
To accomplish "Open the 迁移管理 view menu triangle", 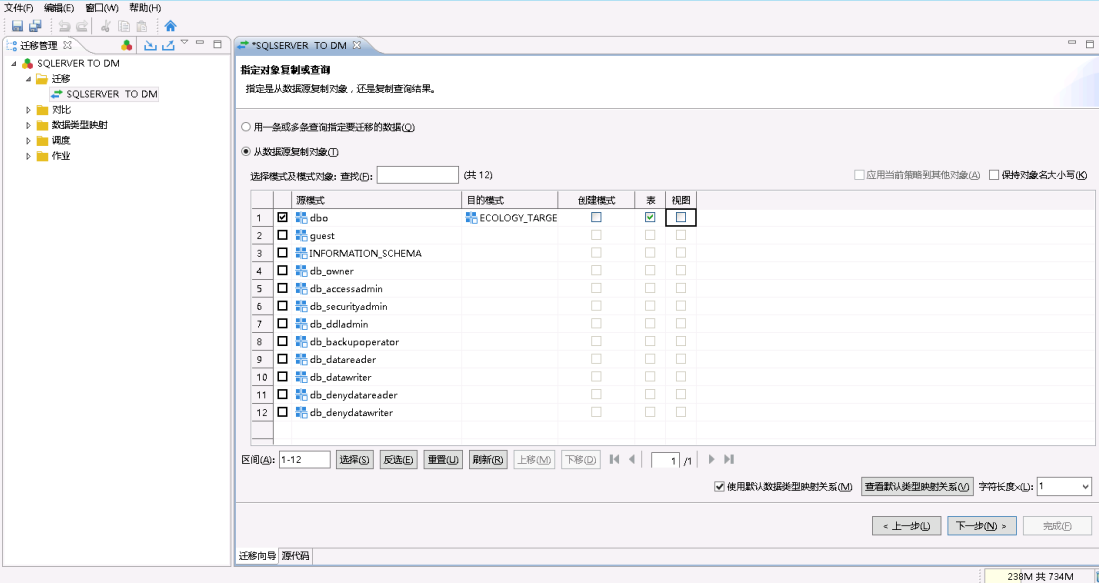I will (x=184, y=43).
